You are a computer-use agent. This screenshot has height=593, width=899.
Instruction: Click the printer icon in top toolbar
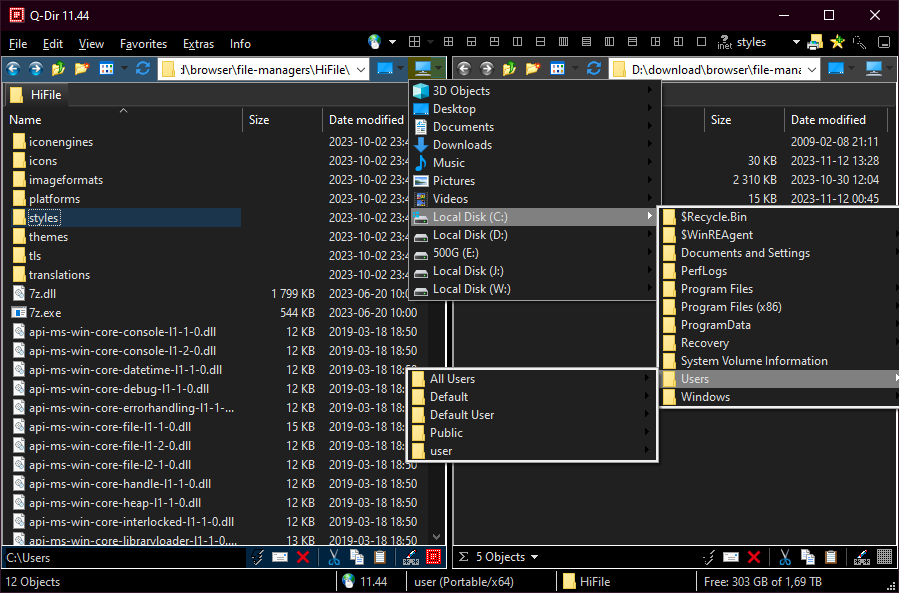coord(815,42)
